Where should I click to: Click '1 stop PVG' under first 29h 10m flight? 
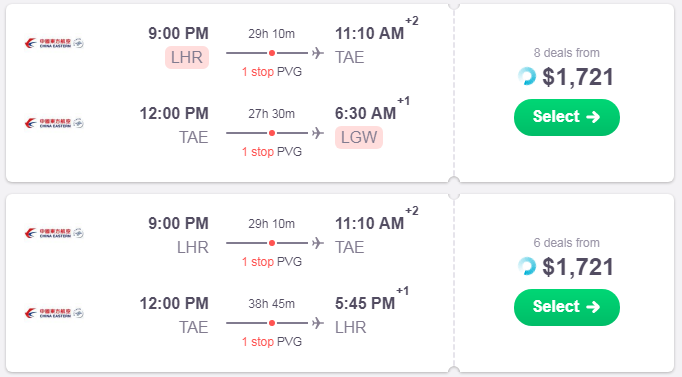pyautogui.click(x=272, y=72)
